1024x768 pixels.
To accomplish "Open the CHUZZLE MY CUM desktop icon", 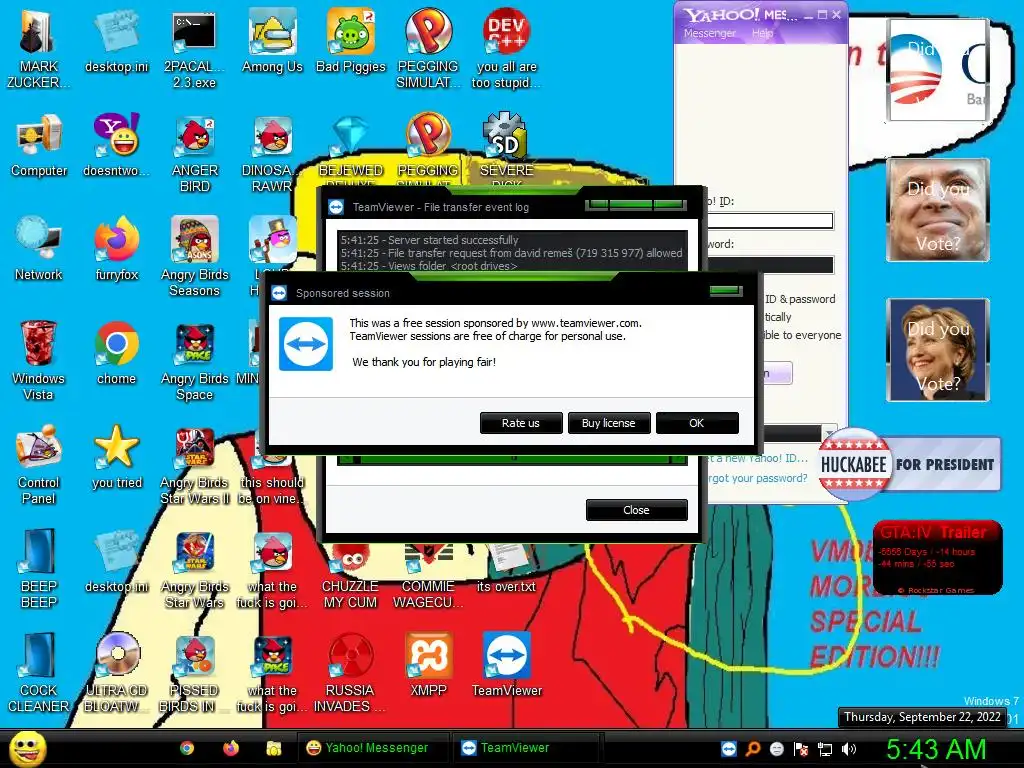I will [x=350, y=578].
